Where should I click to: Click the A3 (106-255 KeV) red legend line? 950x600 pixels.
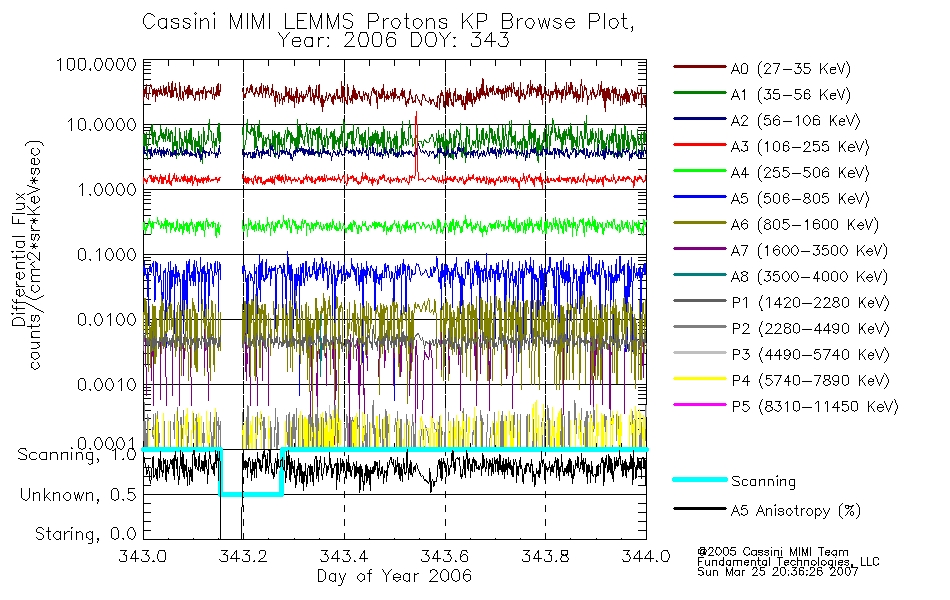700,145
